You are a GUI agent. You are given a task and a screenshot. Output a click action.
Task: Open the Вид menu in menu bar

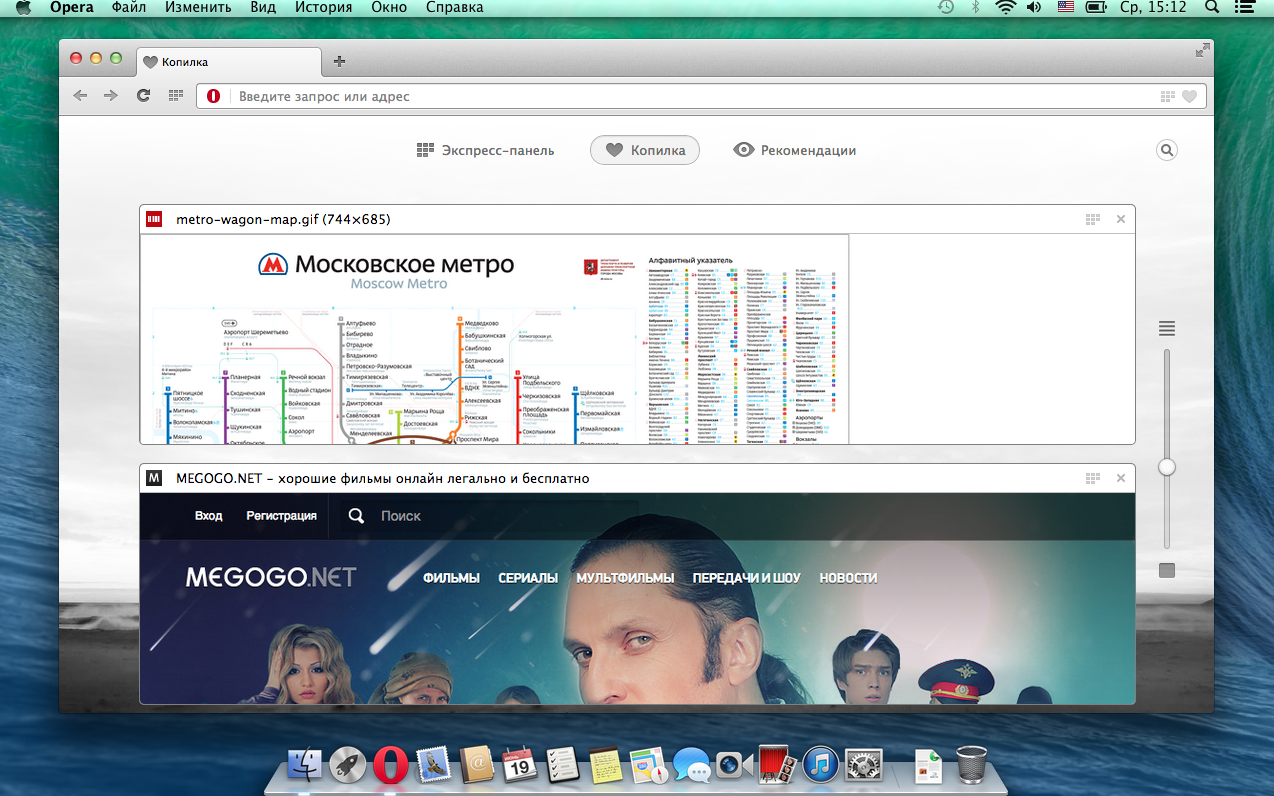coord(263,8)
